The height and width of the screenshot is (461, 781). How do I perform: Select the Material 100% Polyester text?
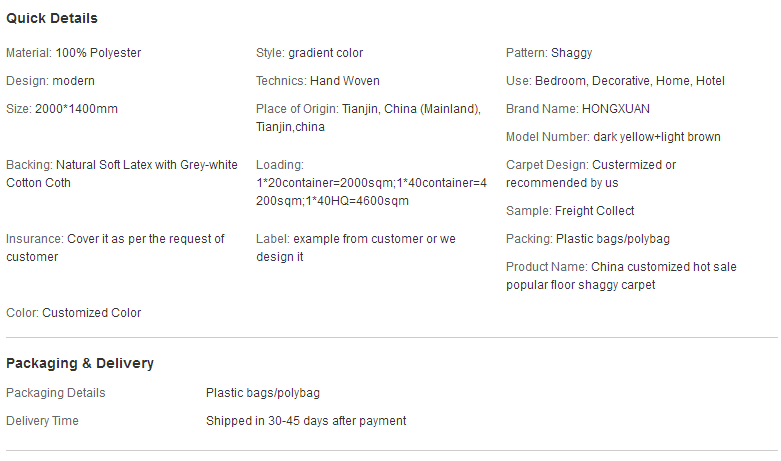[74, 53]
